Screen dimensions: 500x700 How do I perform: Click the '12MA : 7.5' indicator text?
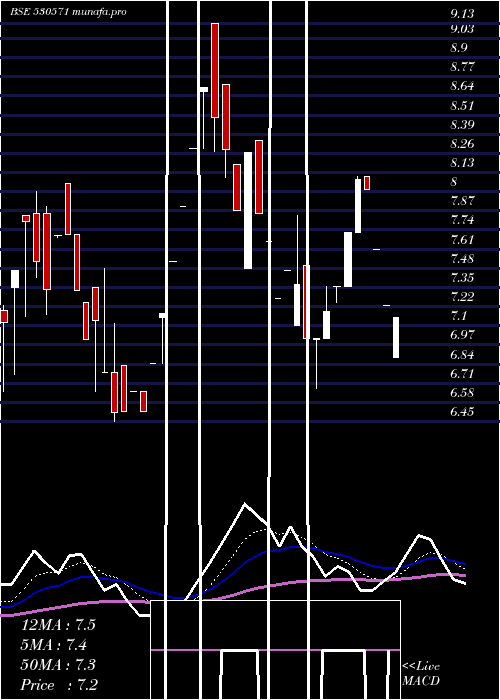(58, 625)
